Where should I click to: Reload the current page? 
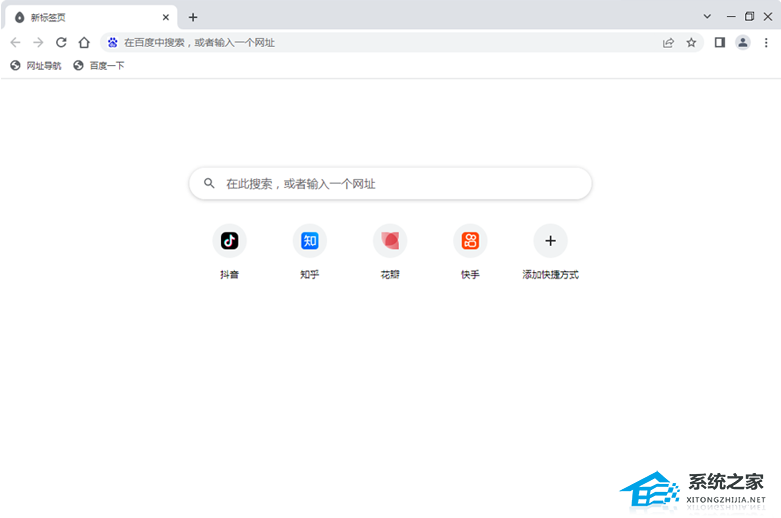click(x=61, y=42)
